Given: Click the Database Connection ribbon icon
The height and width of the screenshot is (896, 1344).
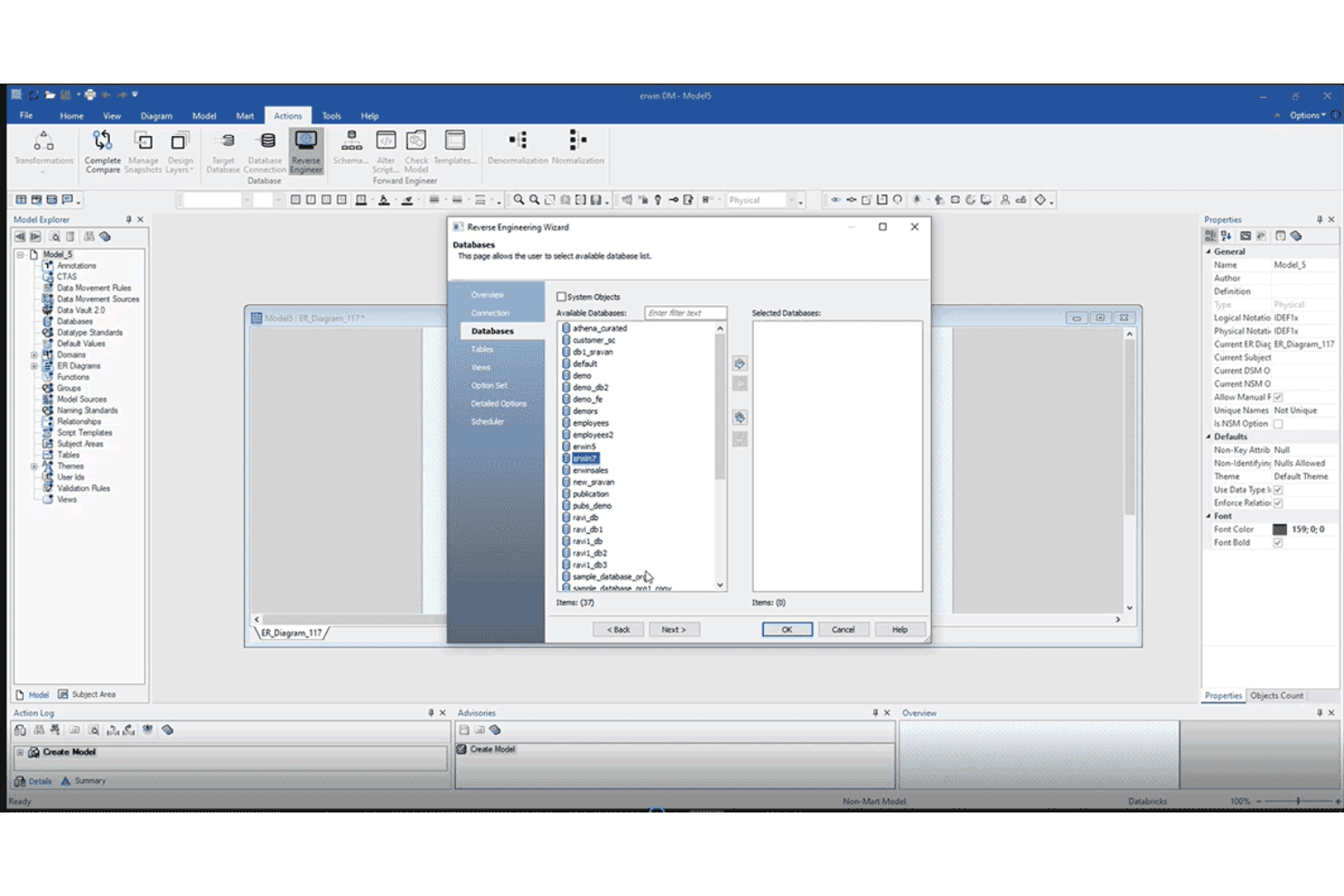Looking at the screenshot, I should pos(265,150).
